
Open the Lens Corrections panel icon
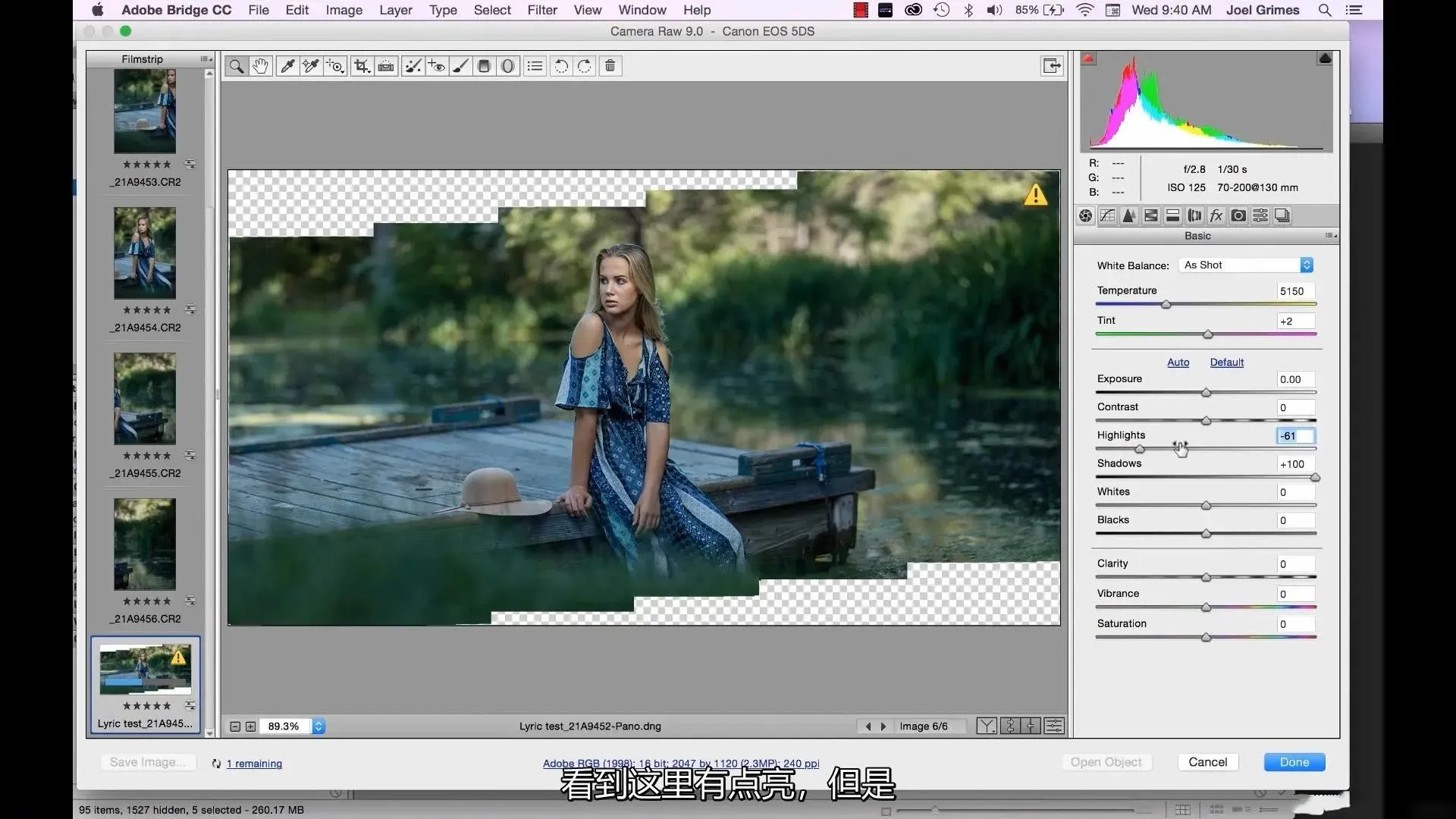[1194, 216]
